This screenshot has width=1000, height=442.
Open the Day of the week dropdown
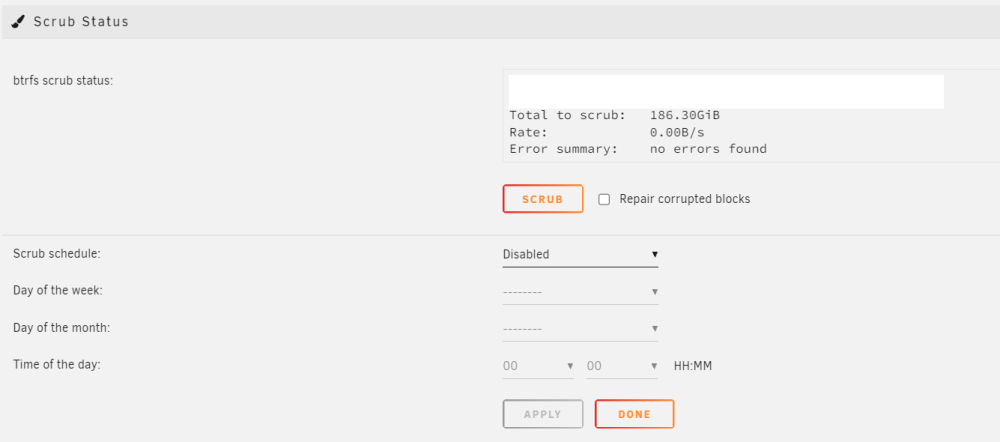[580, 291]
